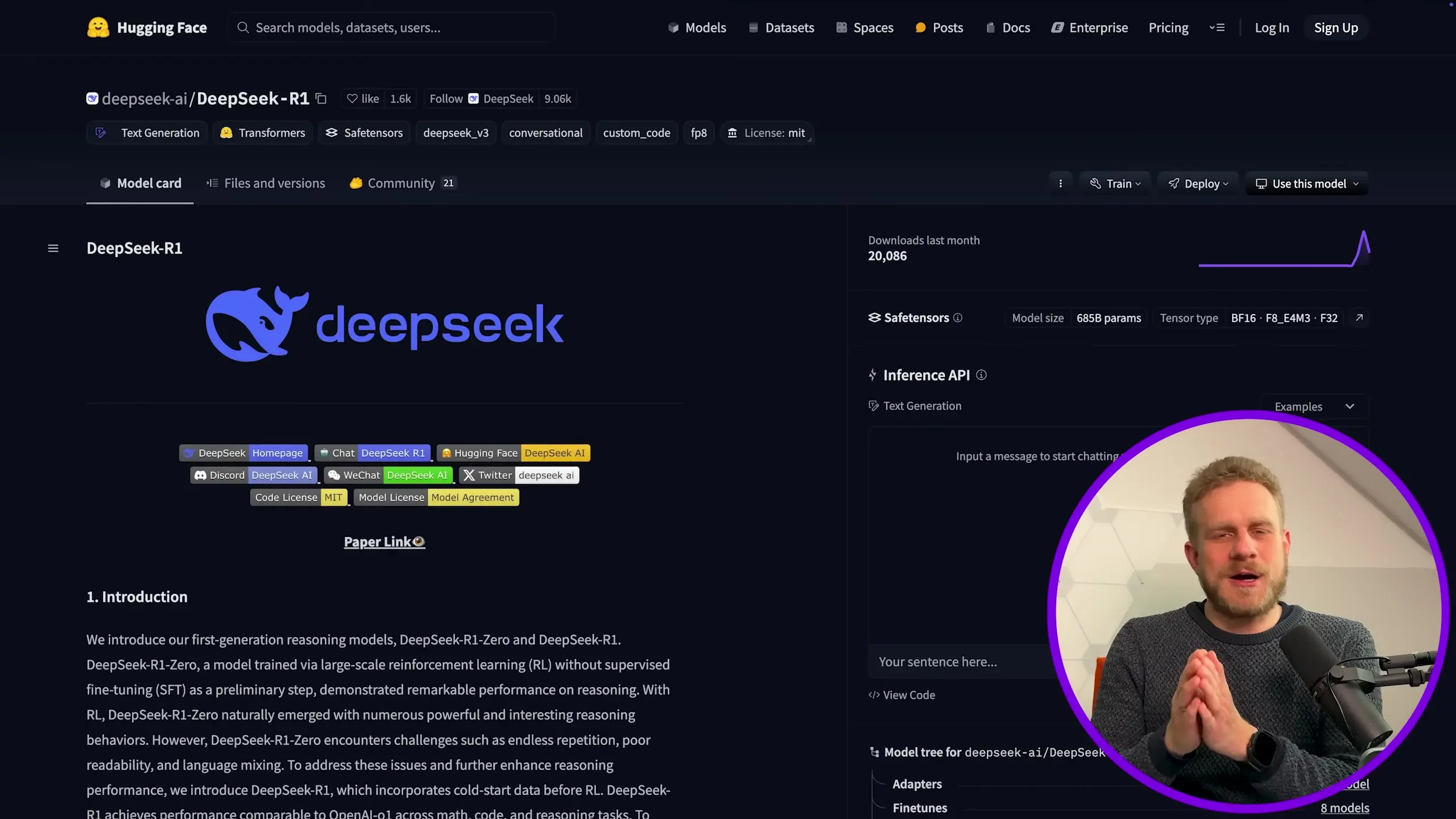The image size is (1456, 819).
Task: Open the table of contents hamburger icon
Action: coord(53,248)
